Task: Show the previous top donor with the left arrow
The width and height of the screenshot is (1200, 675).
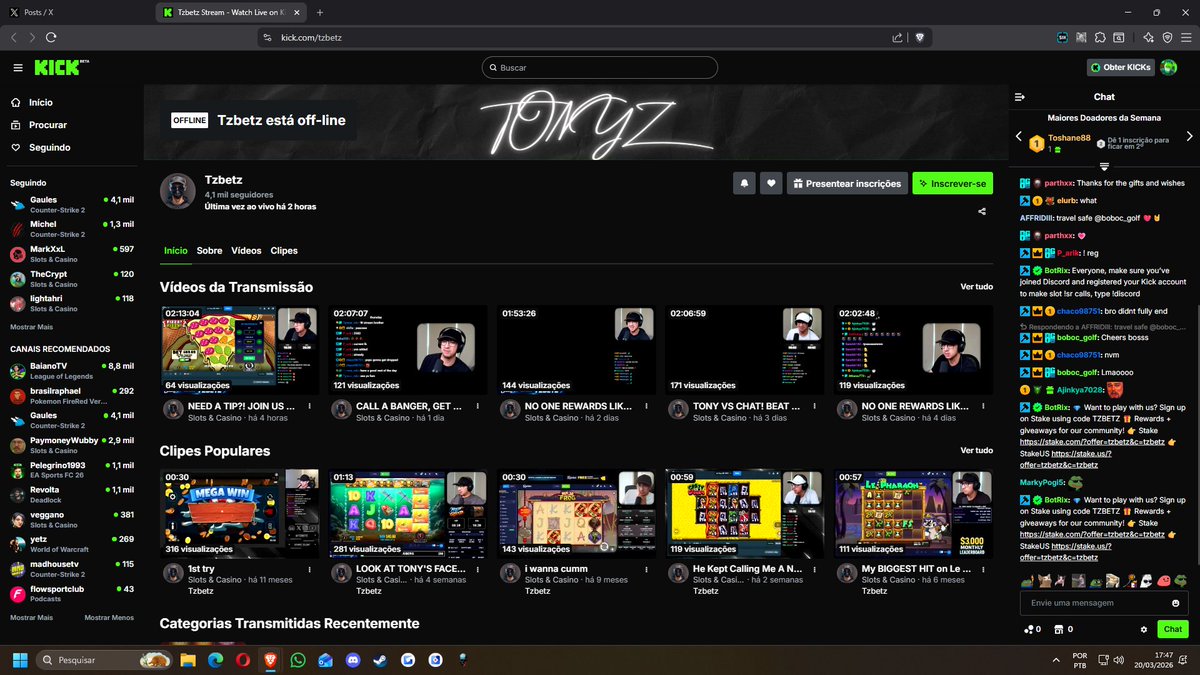Action: coord(1019,136)
